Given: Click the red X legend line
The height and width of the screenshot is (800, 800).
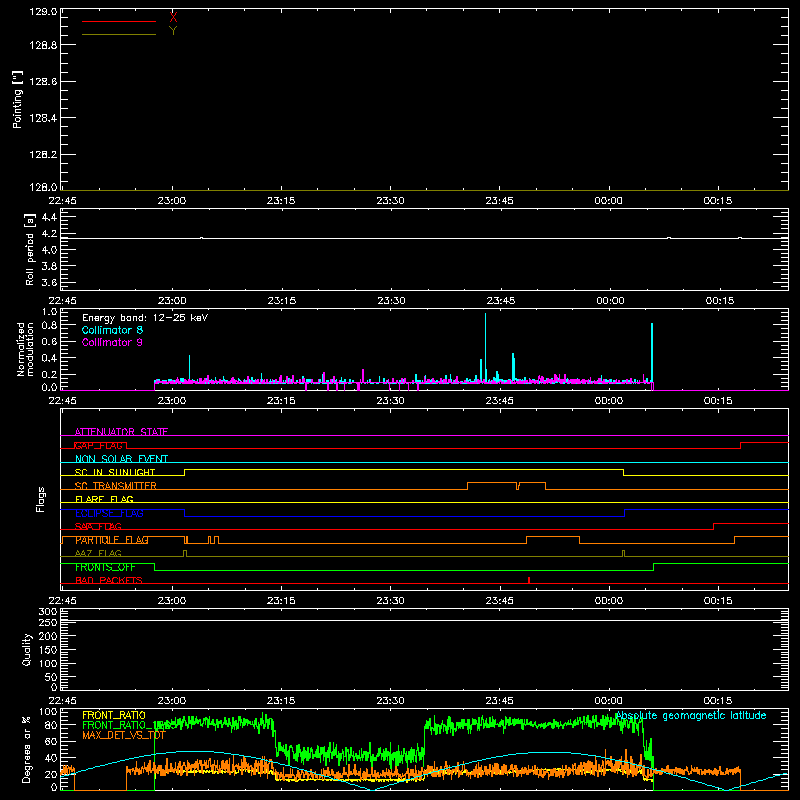Looking at the screenshot, I should coord(118,21).
